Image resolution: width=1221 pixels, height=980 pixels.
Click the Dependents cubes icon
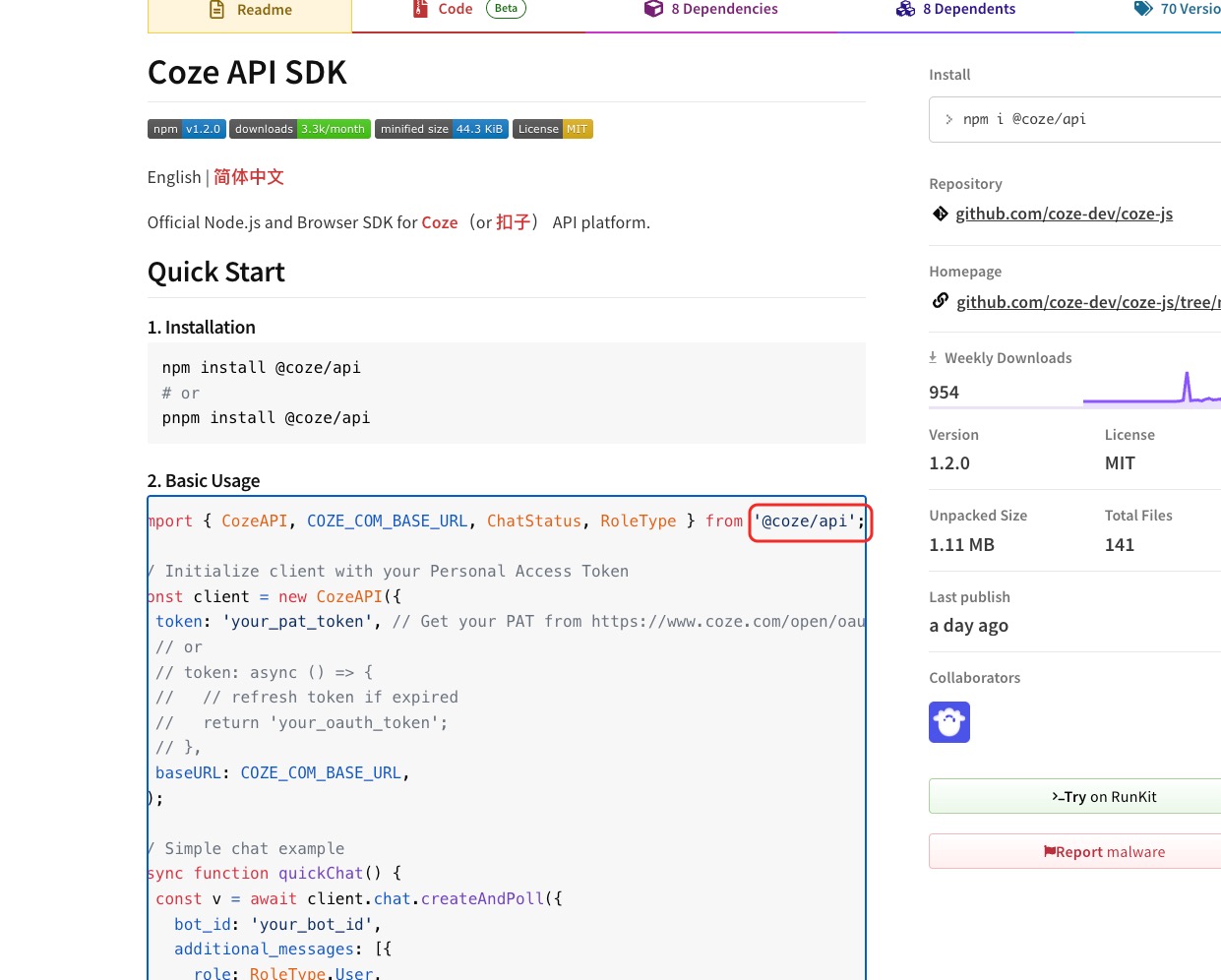tap(905, 9)
